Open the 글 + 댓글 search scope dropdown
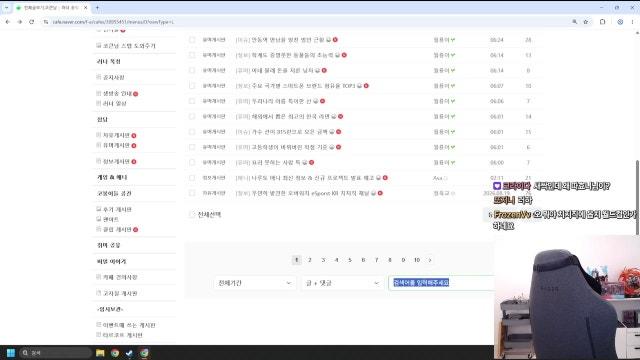The height and width of the screenshot is (360, 640). (342, 283)
